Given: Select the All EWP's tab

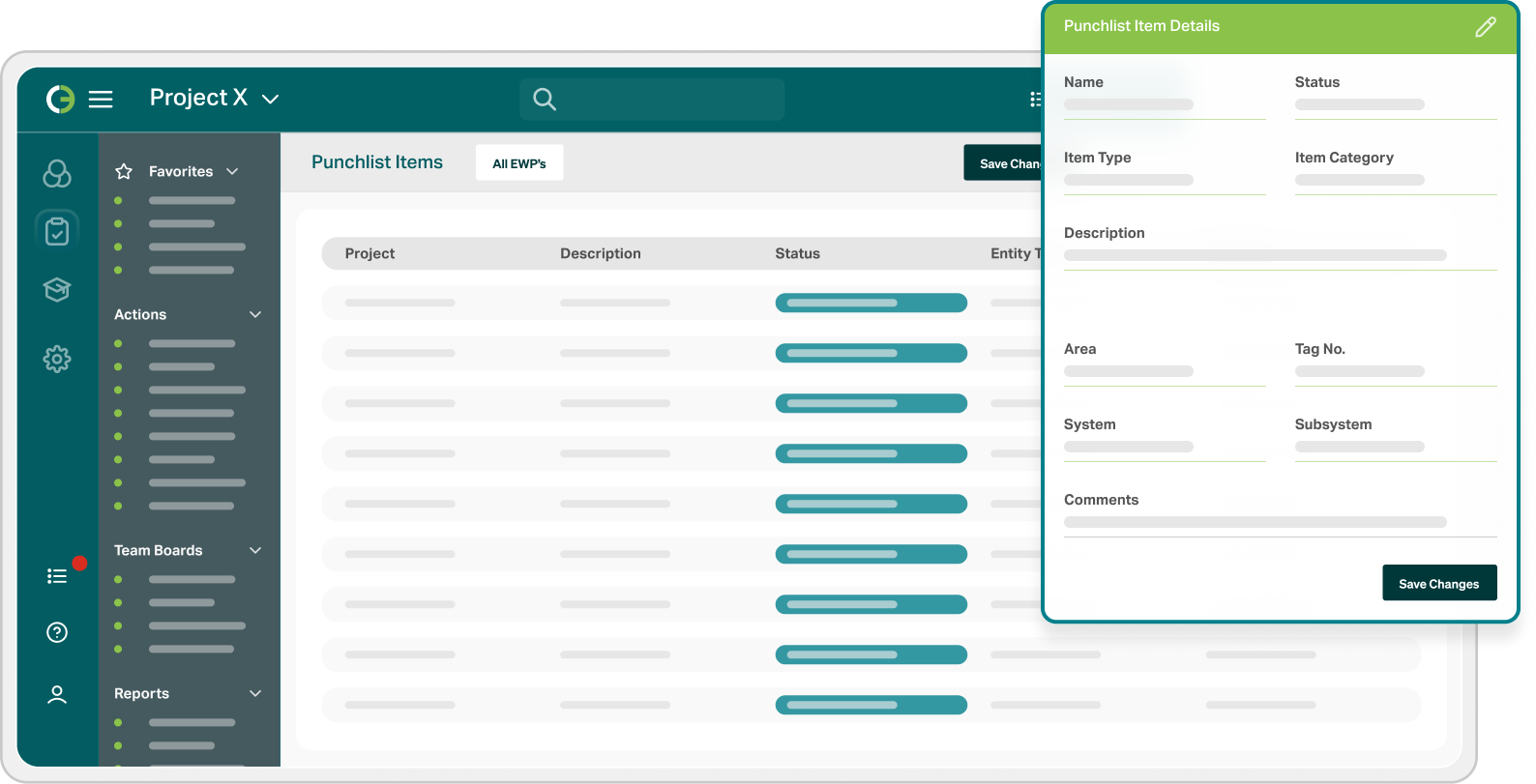Looking at the screenshot, I should tap(519, 163).
